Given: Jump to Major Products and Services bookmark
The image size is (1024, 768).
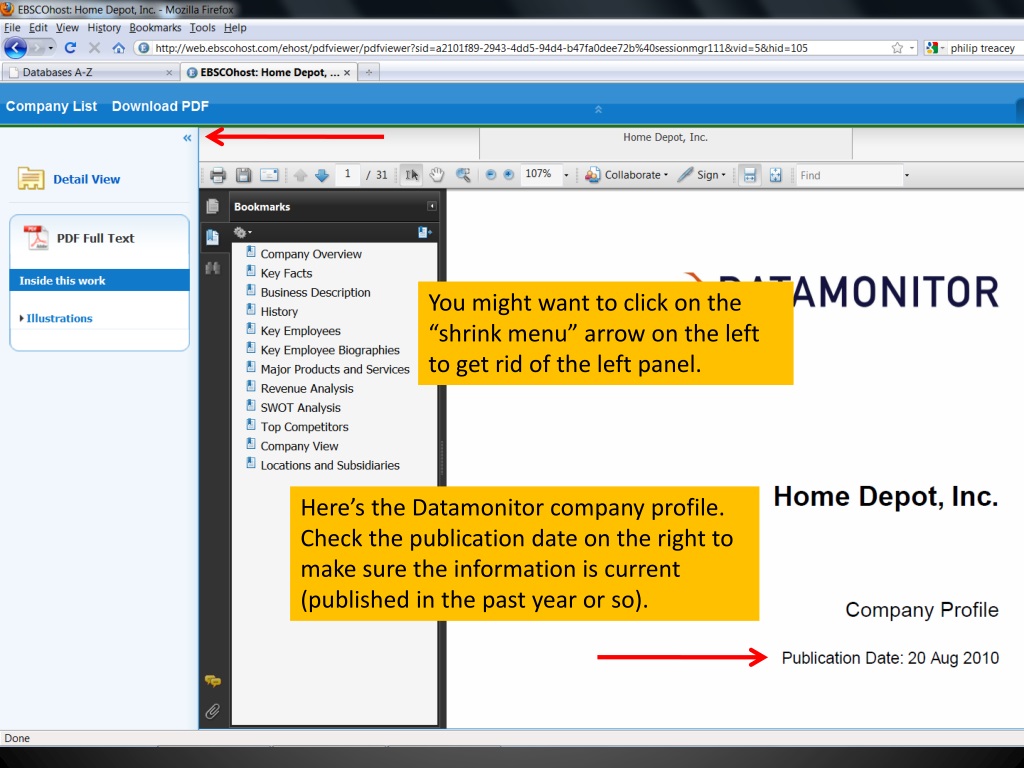Looking at the screenshot, I should [x=335, y=369].
